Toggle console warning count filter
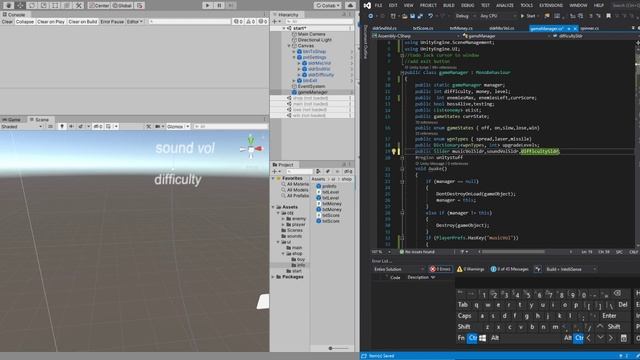640x360 pixels. (x=250, y=21)
